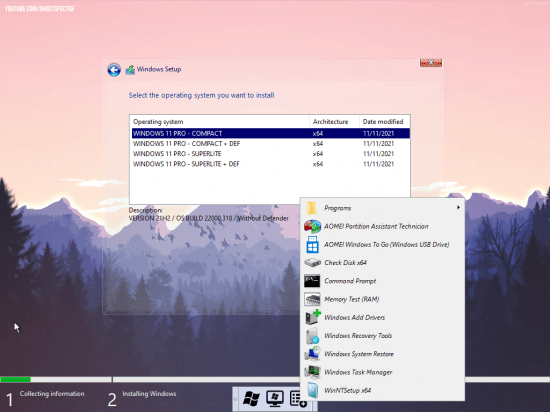This screenshot has height=412, width=550.
Task: Select WINDOWS 11 PRO - COMPACT + DEF row
Action: tap(270, 143)
